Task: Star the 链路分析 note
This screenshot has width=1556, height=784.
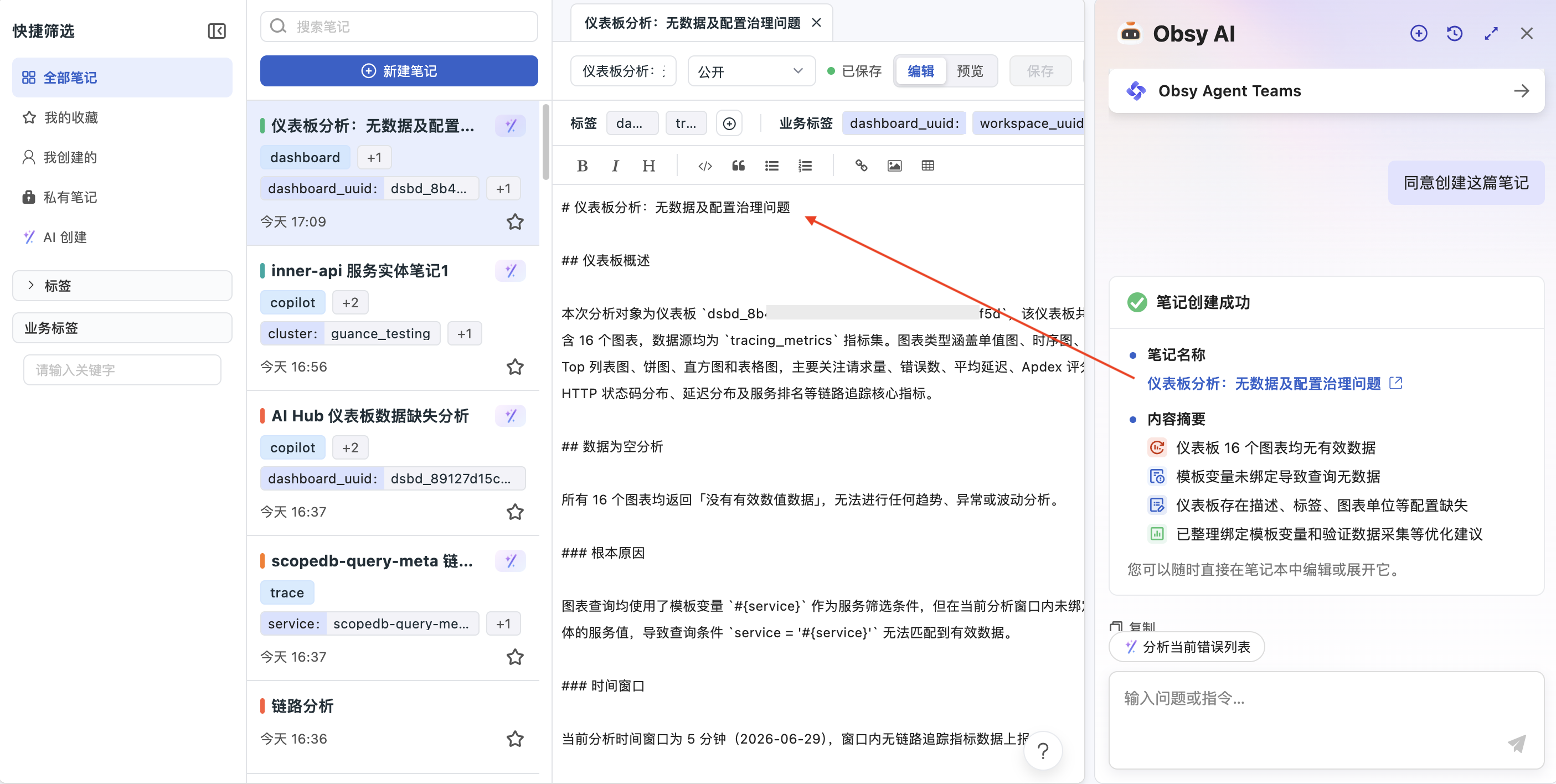Action: 514,739
